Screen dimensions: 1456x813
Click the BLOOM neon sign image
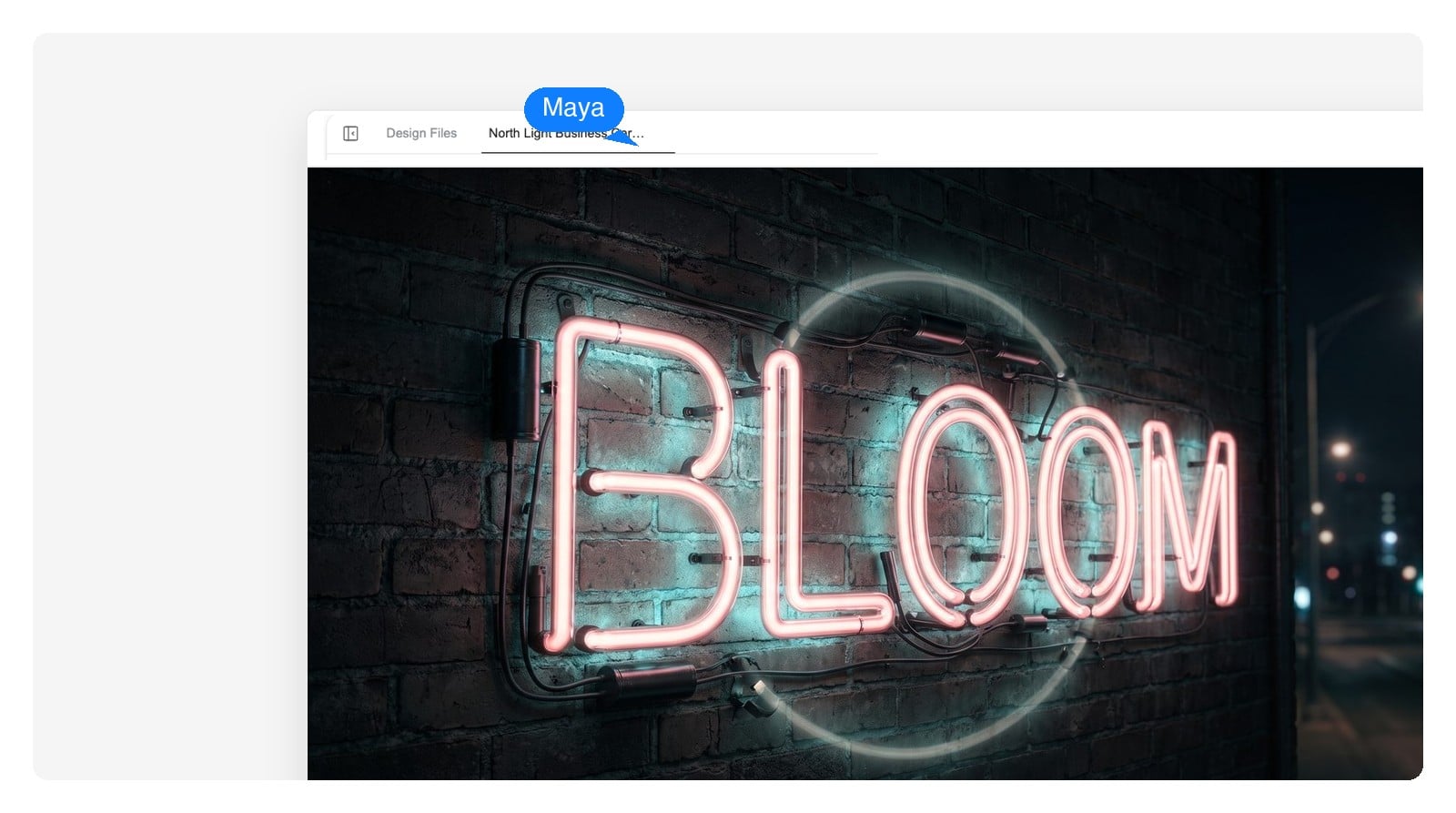[x=865, y=473]
